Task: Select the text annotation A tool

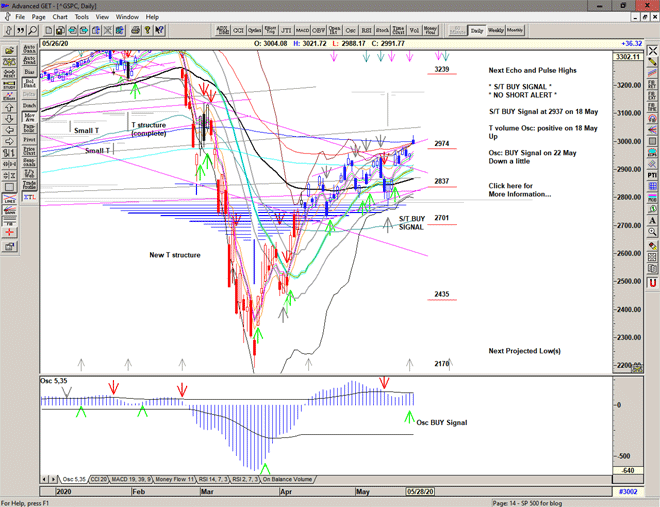Action: [652, 220]
